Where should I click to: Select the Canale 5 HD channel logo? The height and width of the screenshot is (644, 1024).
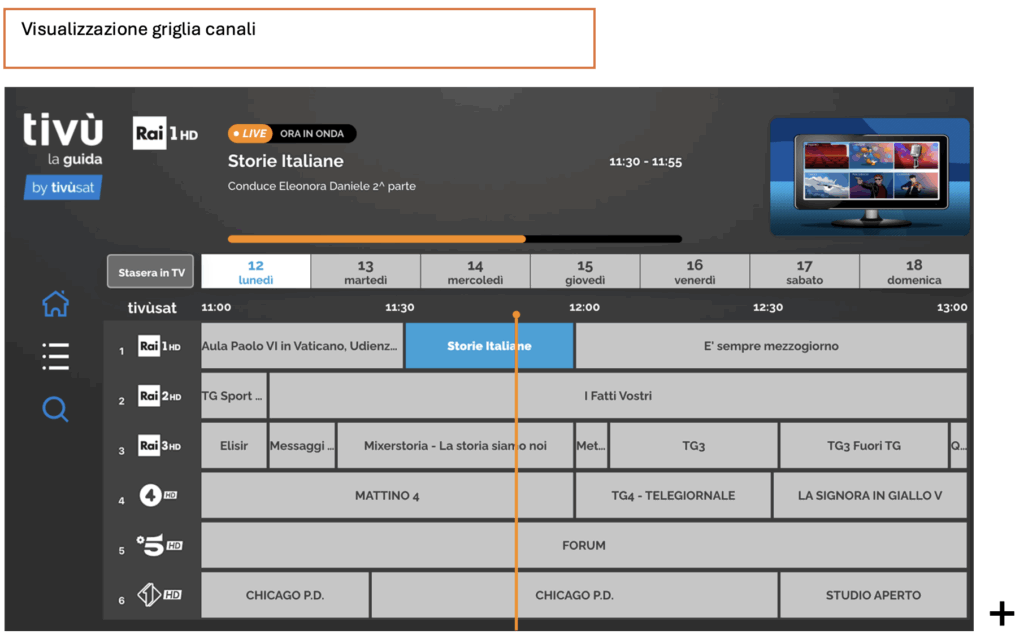(159, 545)
